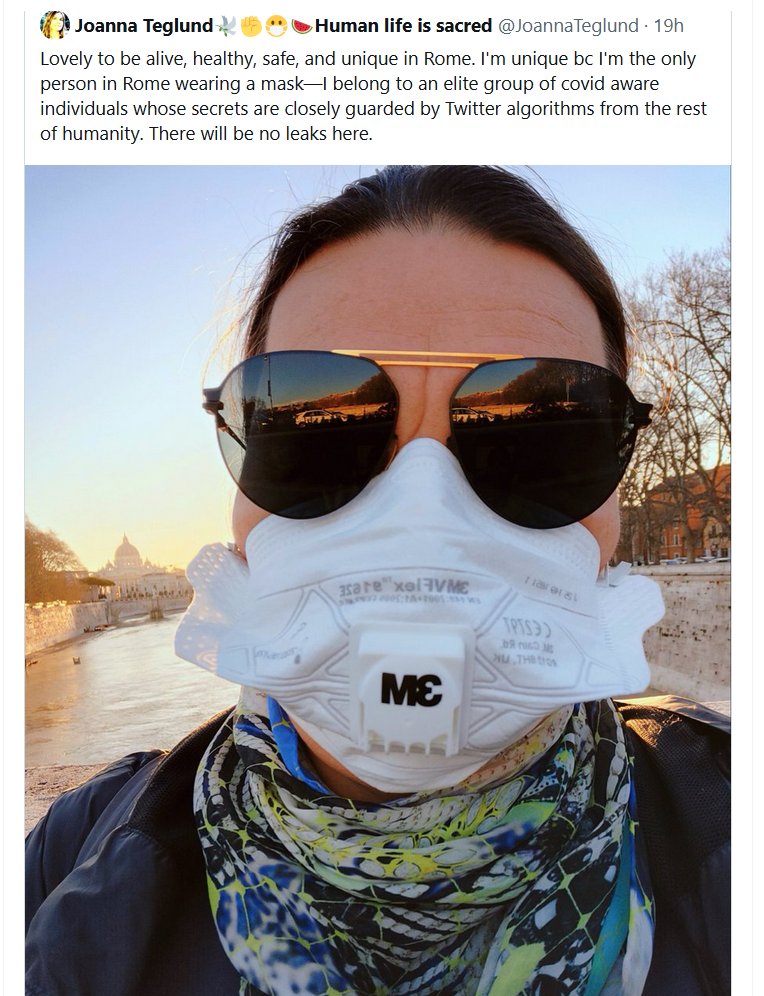The width and height of the screenshot is (764, 996).
Task: Select the raised fist emoji
Action: tap(251, 26)
